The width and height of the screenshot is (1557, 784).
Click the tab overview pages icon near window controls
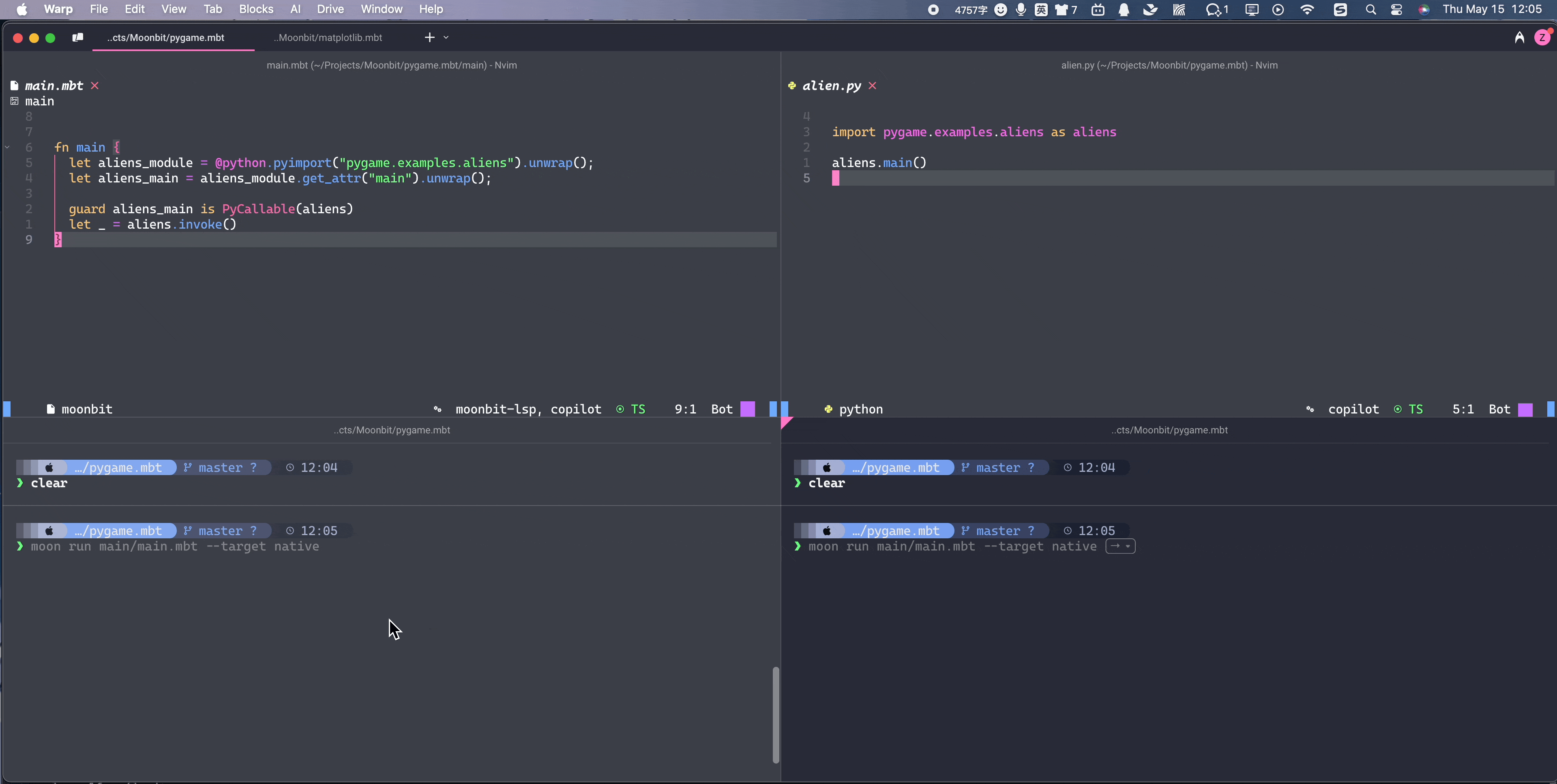click(77, 37)
